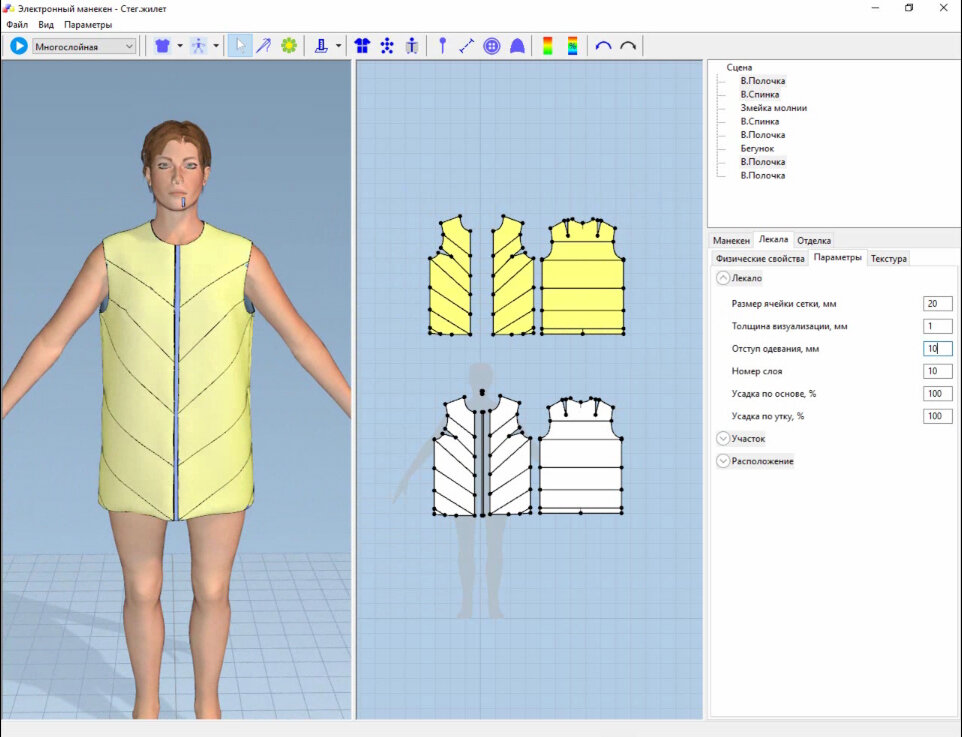Open dropdown arrow next to mannequin pose icon
The height and width of the screenshot is (737, 962).
coord(216,46)
